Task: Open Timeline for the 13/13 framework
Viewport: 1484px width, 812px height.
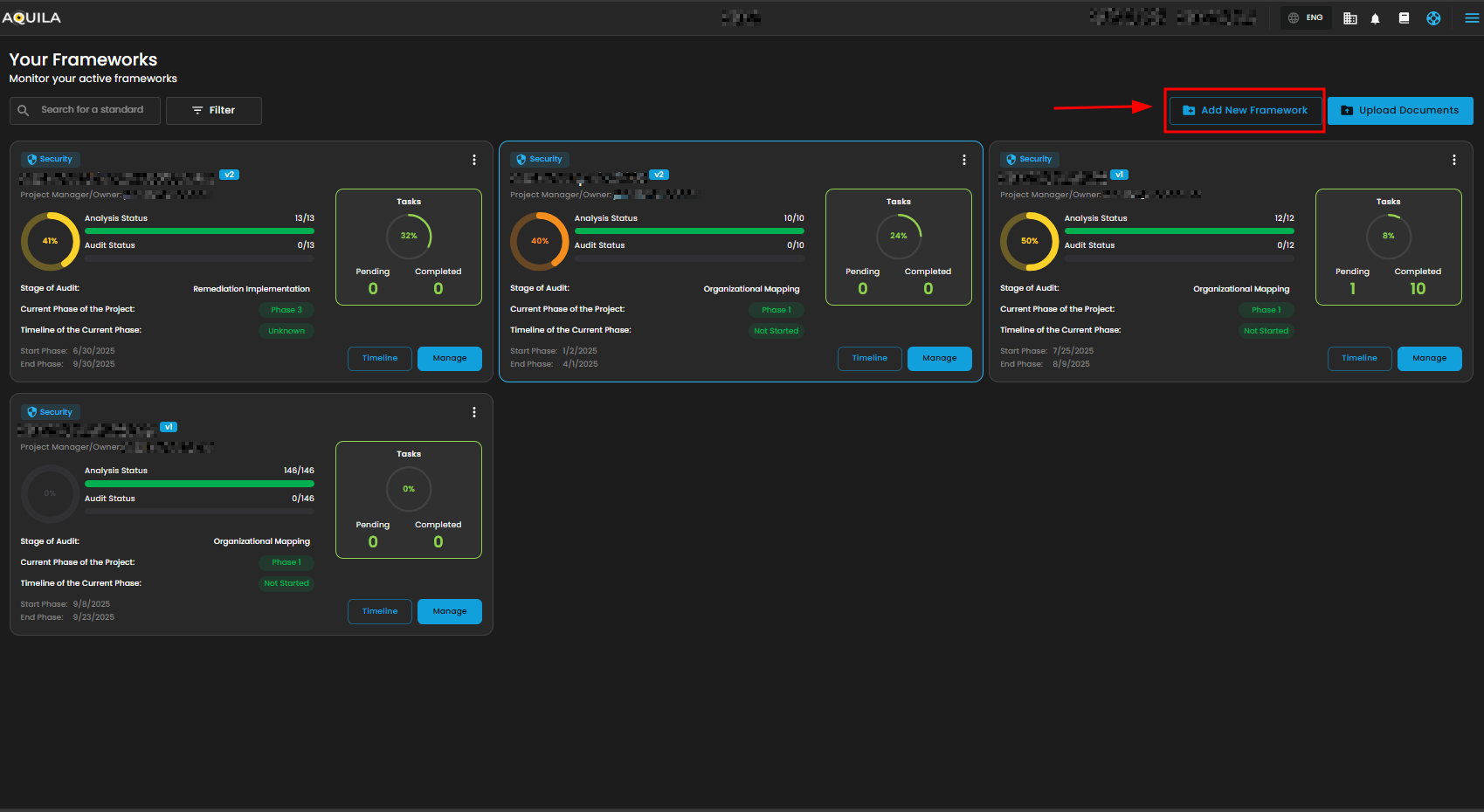Action: 380,359
